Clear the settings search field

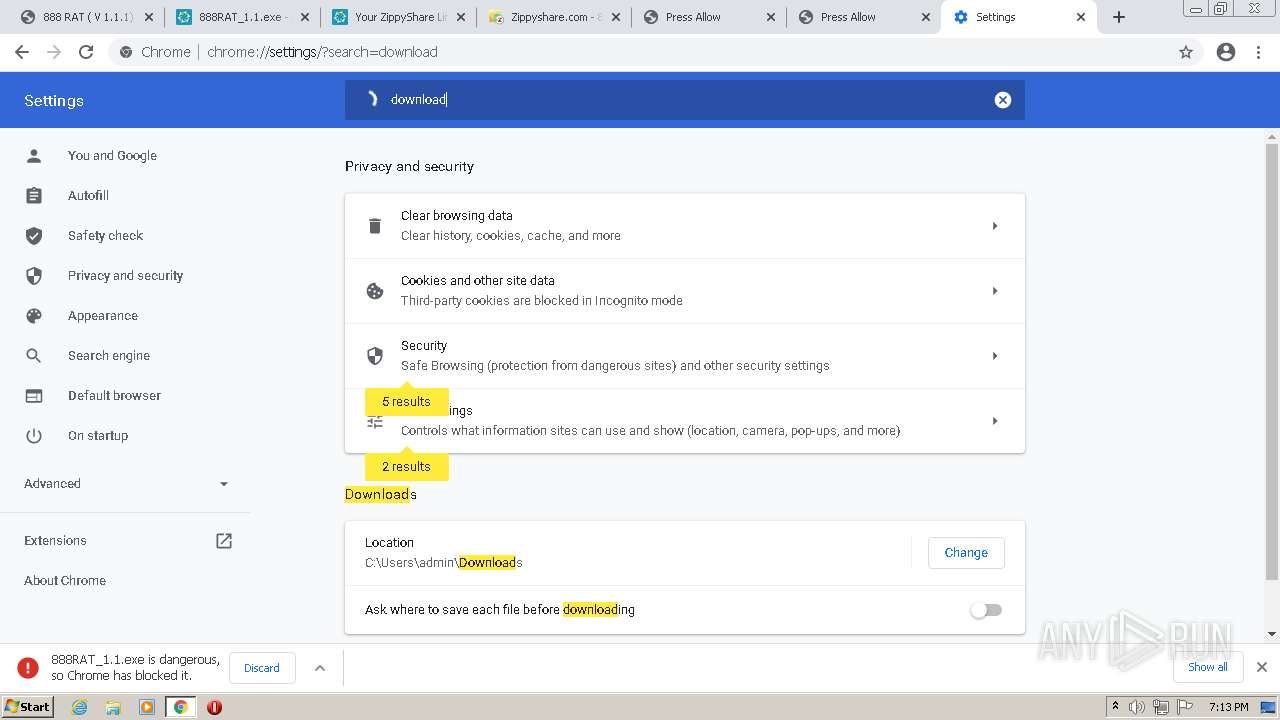click(x=1002, y=100)
